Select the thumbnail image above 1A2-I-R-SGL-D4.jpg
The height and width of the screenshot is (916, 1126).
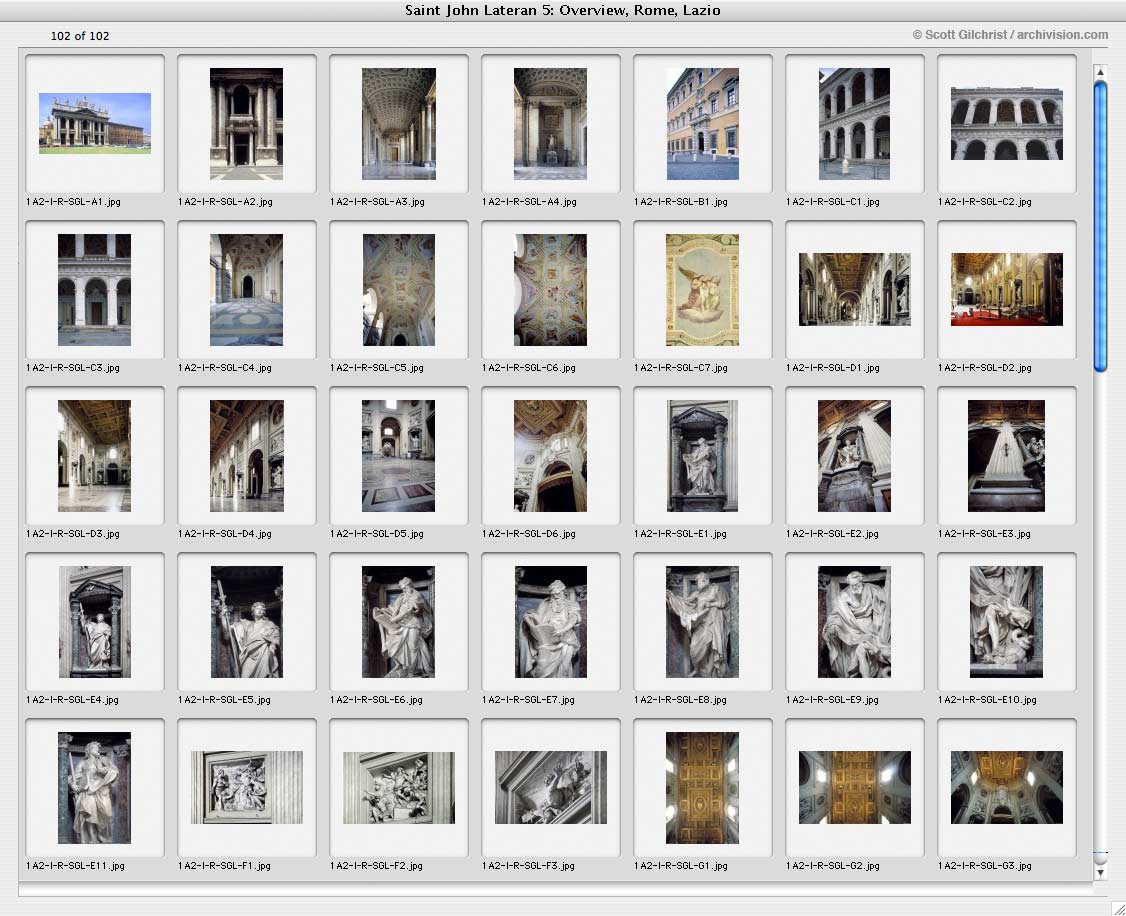246,456
